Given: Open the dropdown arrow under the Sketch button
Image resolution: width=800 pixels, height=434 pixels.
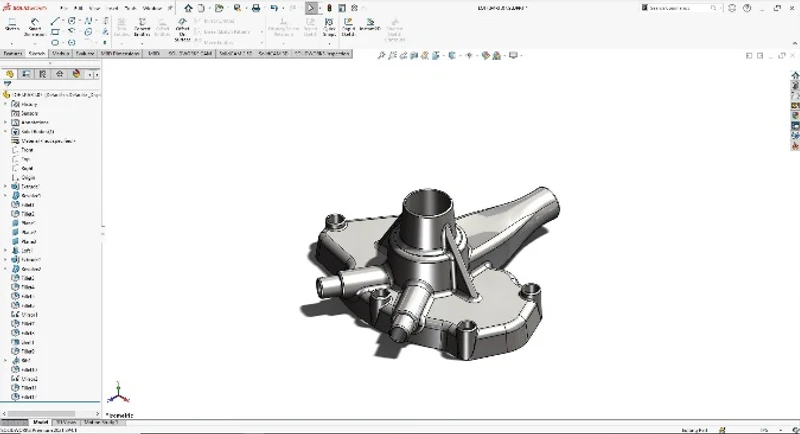Looking at the screenshot, I should coord(12,43).
